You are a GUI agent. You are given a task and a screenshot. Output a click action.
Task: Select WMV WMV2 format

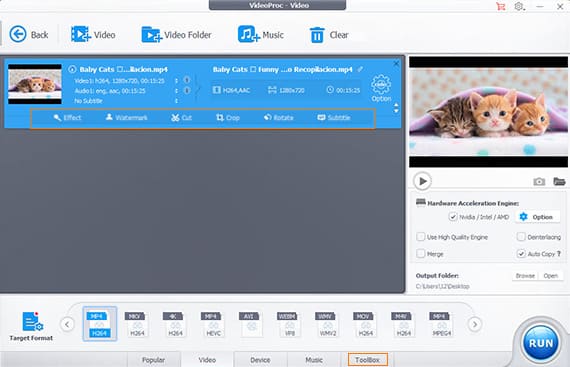pos(326,324)
